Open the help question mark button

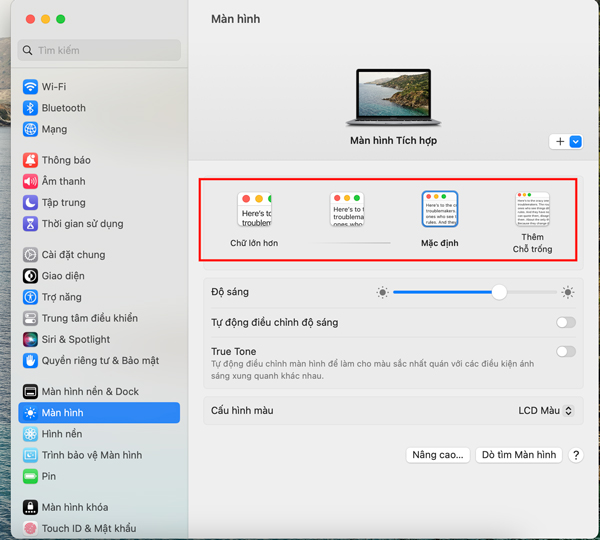(576, 455)
